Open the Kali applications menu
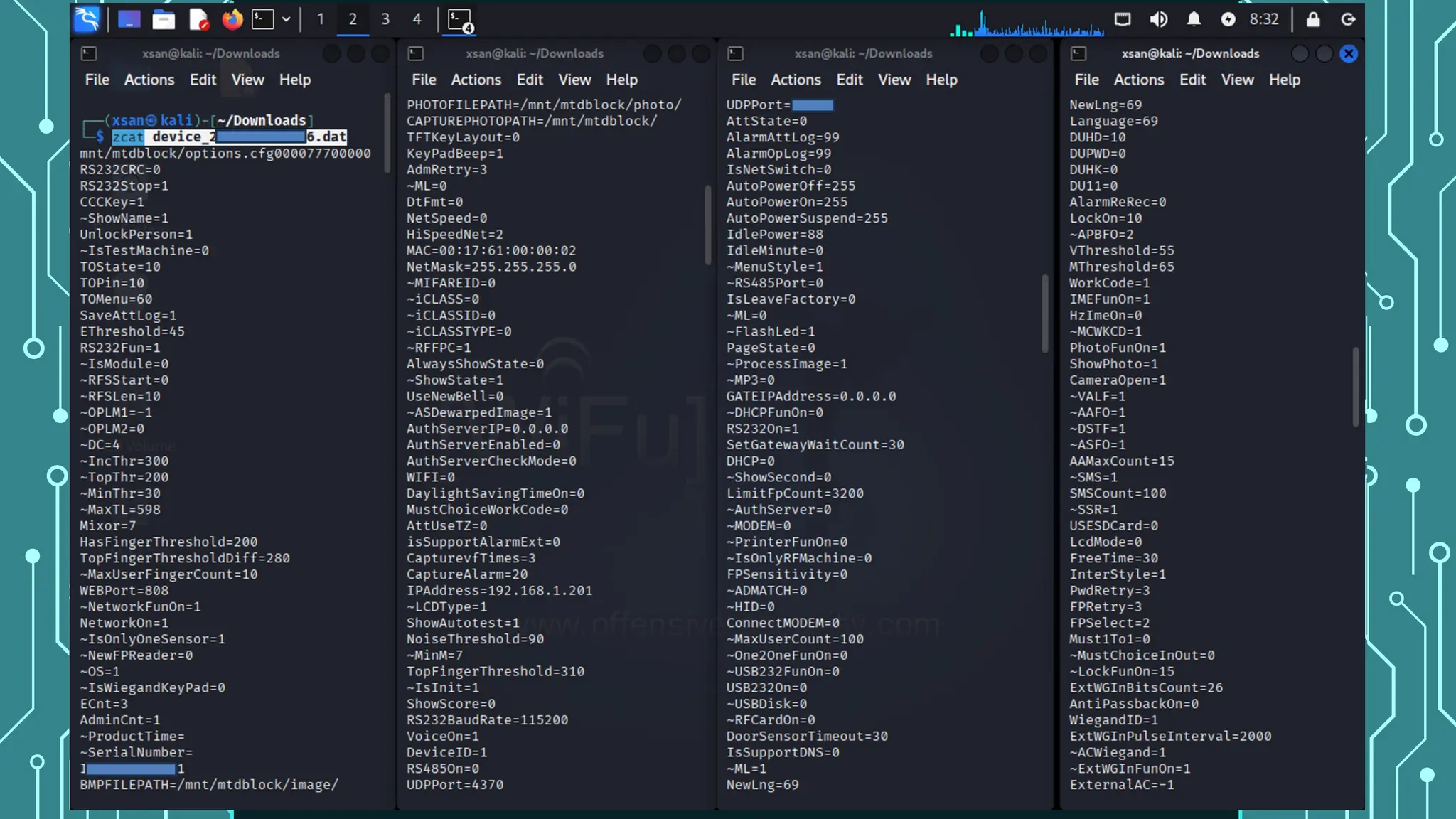 tap(87, 19)
